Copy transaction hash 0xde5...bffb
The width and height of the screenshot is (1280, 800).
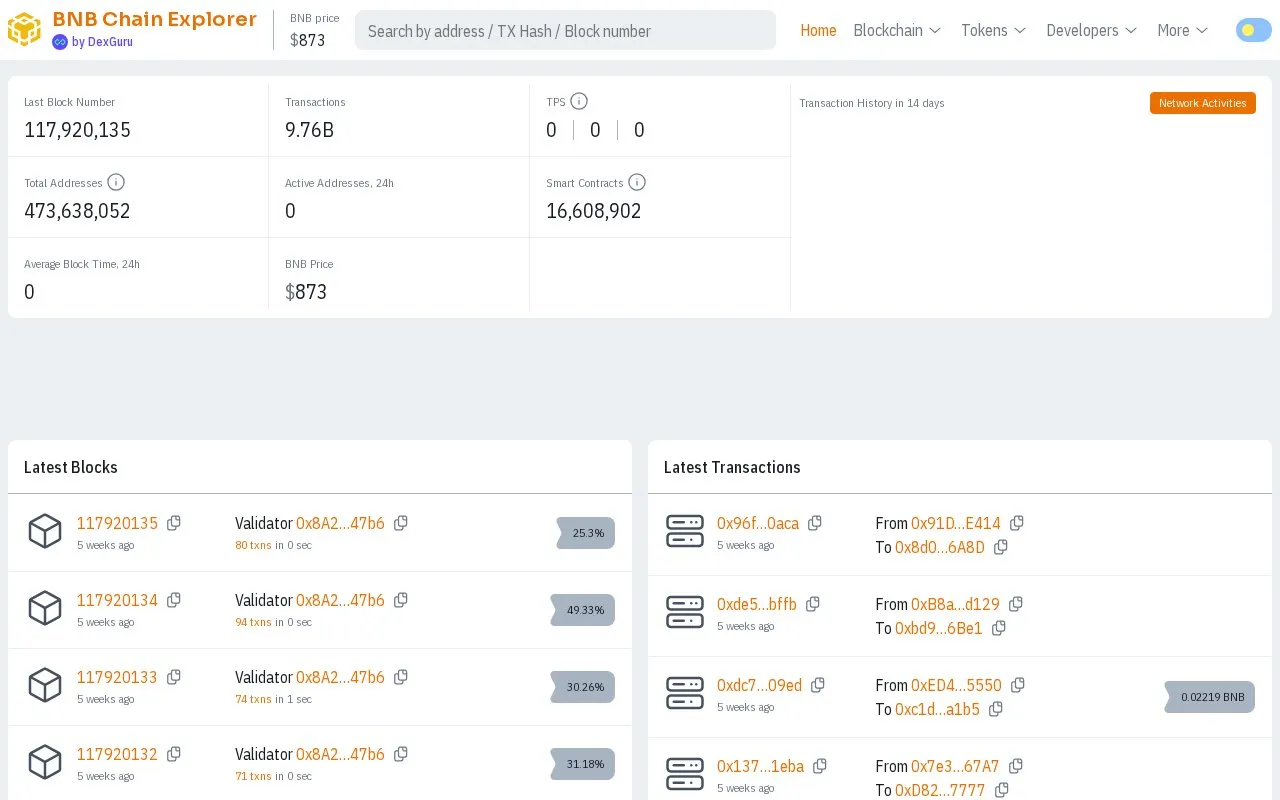coord(813,604)
